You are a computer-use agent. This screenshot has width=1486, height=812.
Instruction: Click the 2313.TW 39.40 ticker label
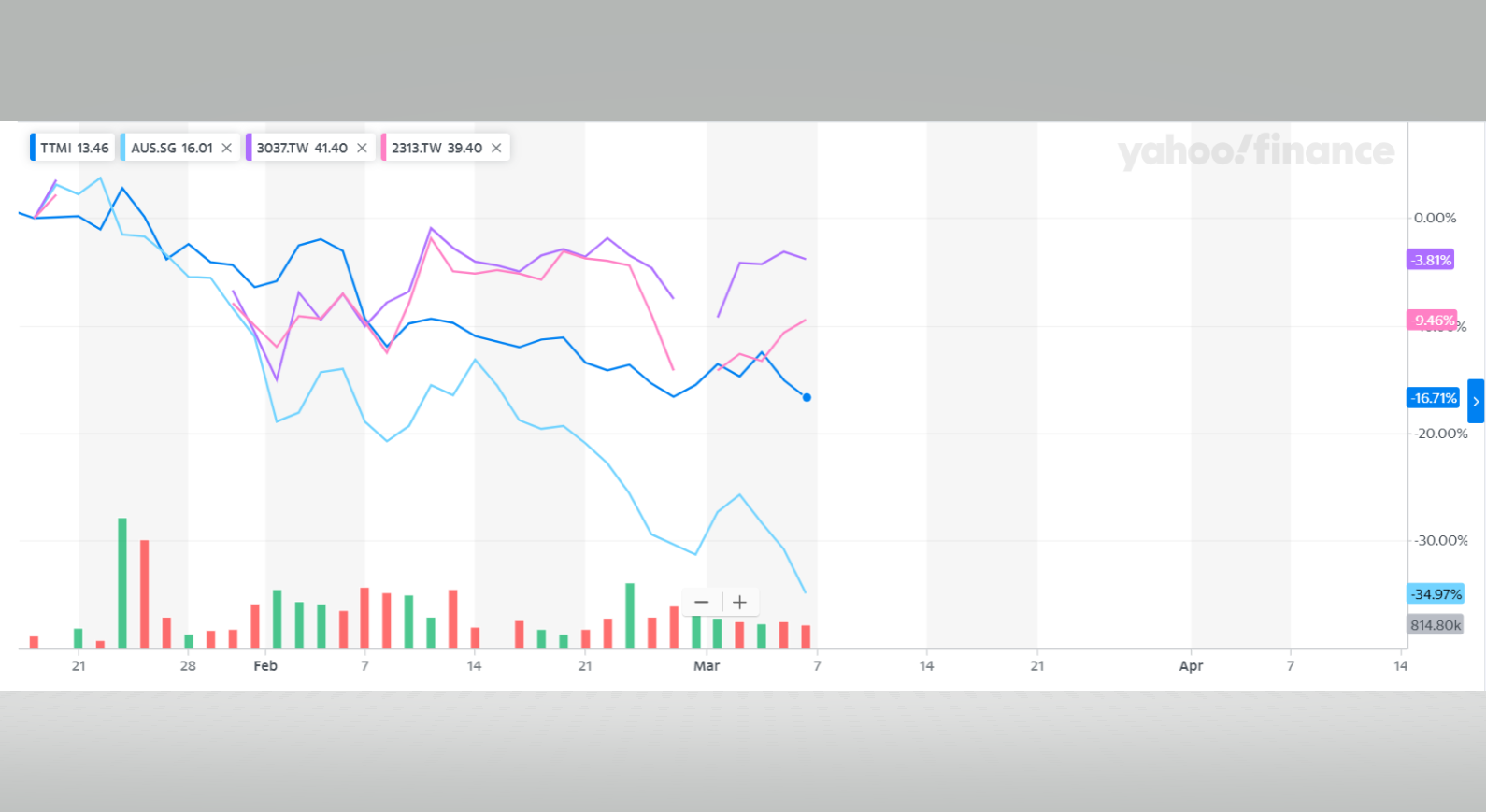point(436,148)
